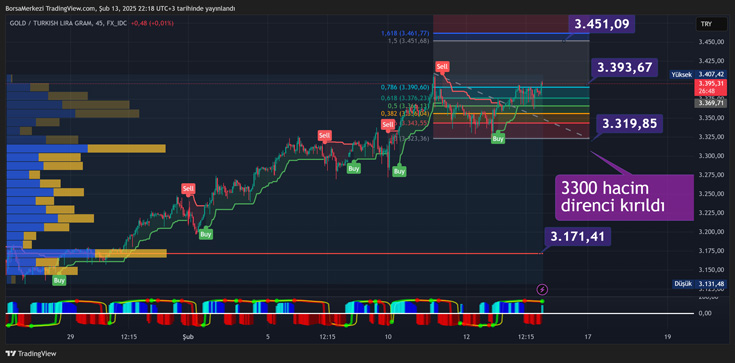Viewport: 735px width, 363px height.
Task: Click the 'Şub' date axis label
Action: 188,337
